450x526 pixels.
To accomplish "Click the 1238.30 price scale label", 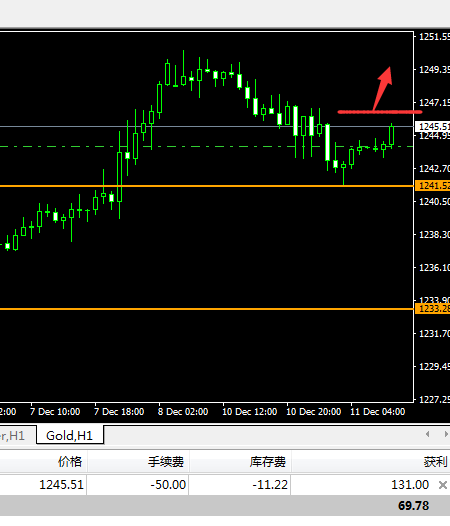I will click(434, 234).
